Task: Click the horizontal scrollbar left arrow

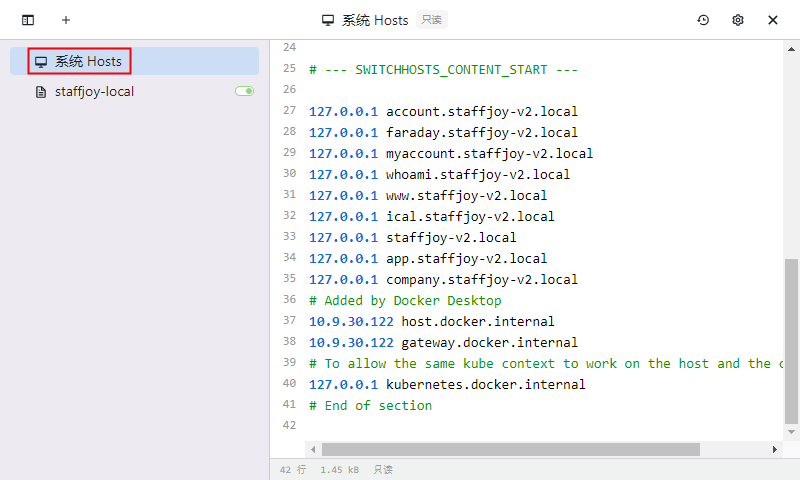Action: click(x=313, y=449)
